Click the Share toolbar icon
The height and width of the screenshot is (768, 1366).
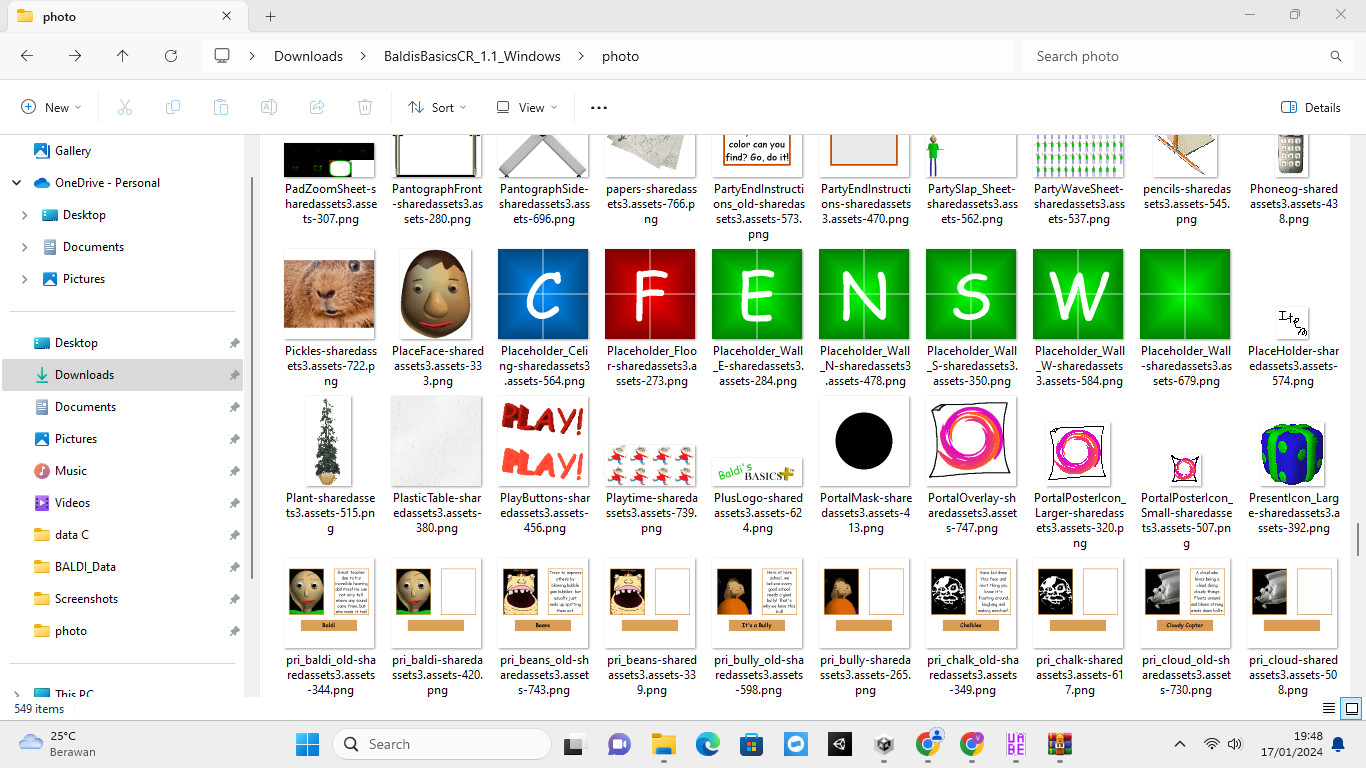[317, 107]
